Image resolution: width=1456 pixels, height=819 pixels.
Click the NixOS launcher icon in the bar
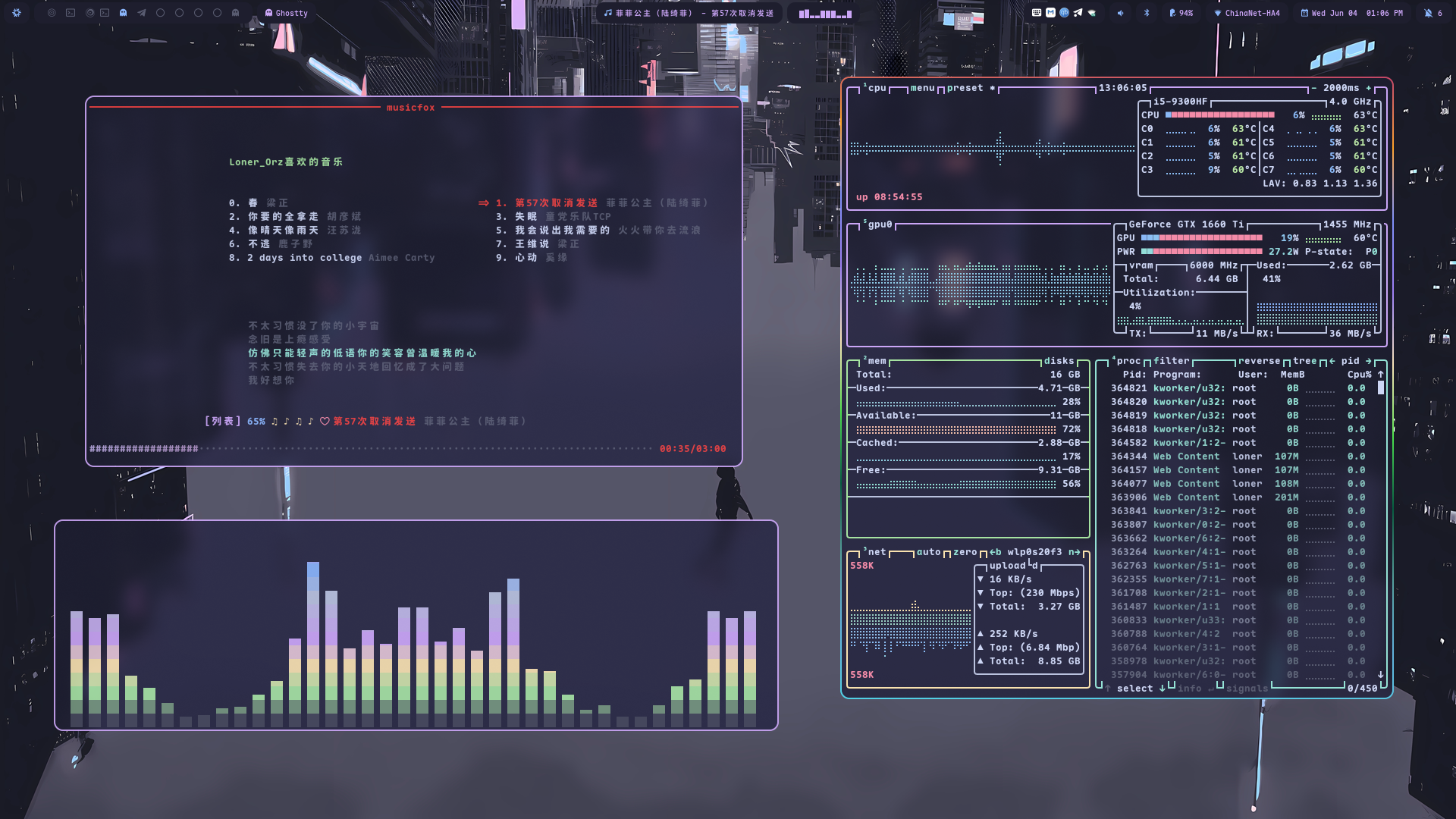17,13
